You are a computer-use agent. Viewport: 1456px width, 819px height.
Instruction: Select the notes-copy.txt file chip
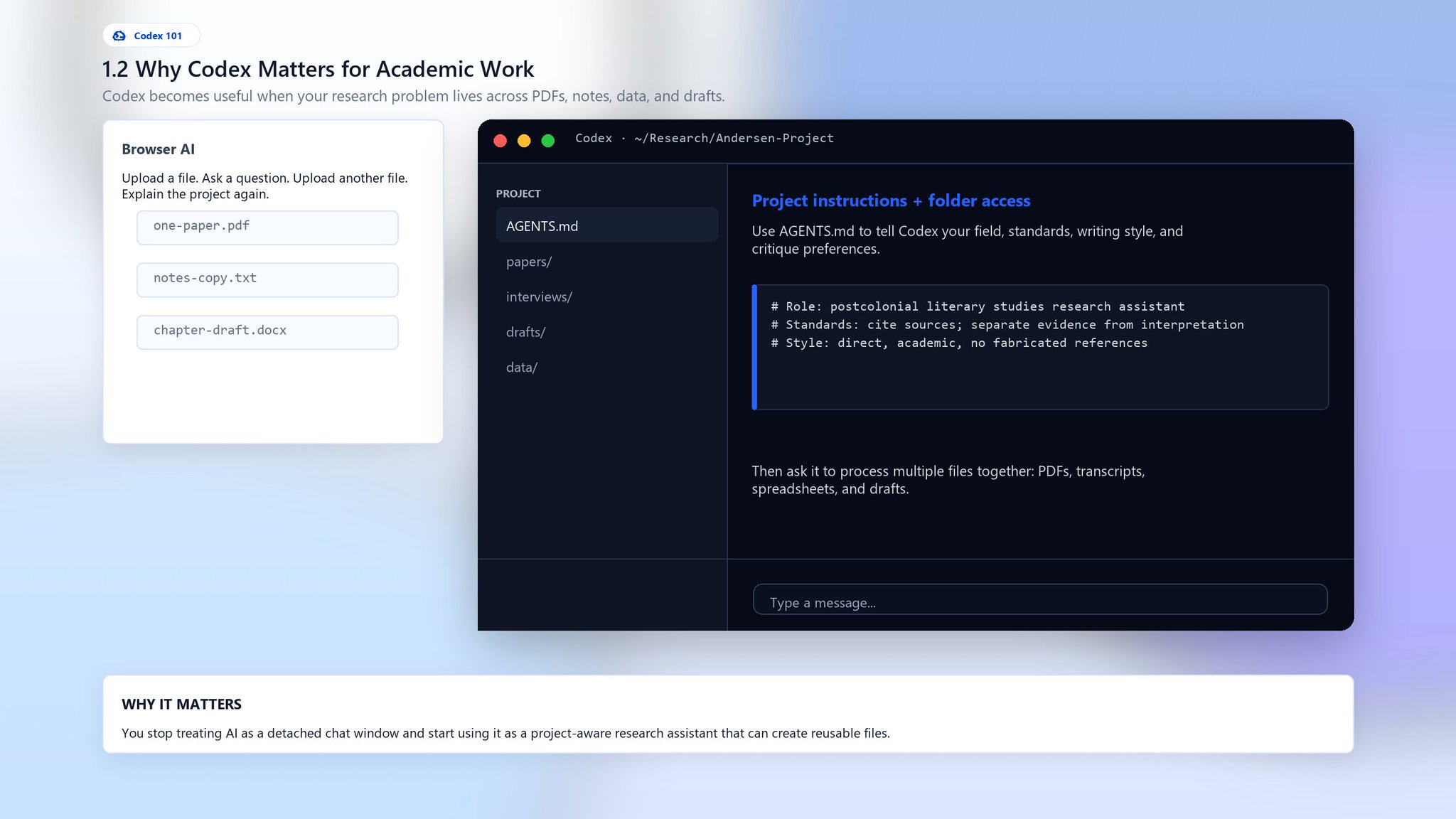pos(267,280)
